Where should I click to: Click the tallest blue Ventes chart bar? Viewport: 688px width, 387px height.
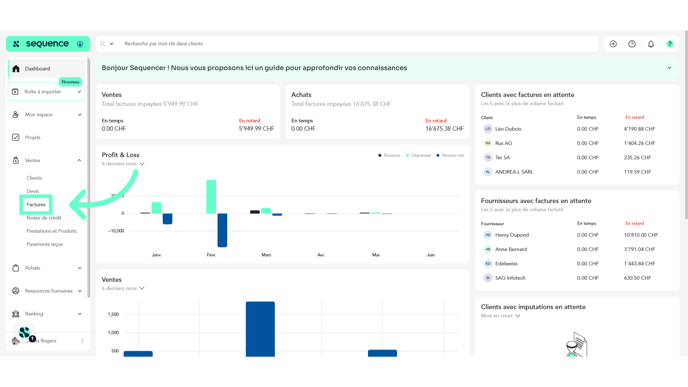point(260,329)
